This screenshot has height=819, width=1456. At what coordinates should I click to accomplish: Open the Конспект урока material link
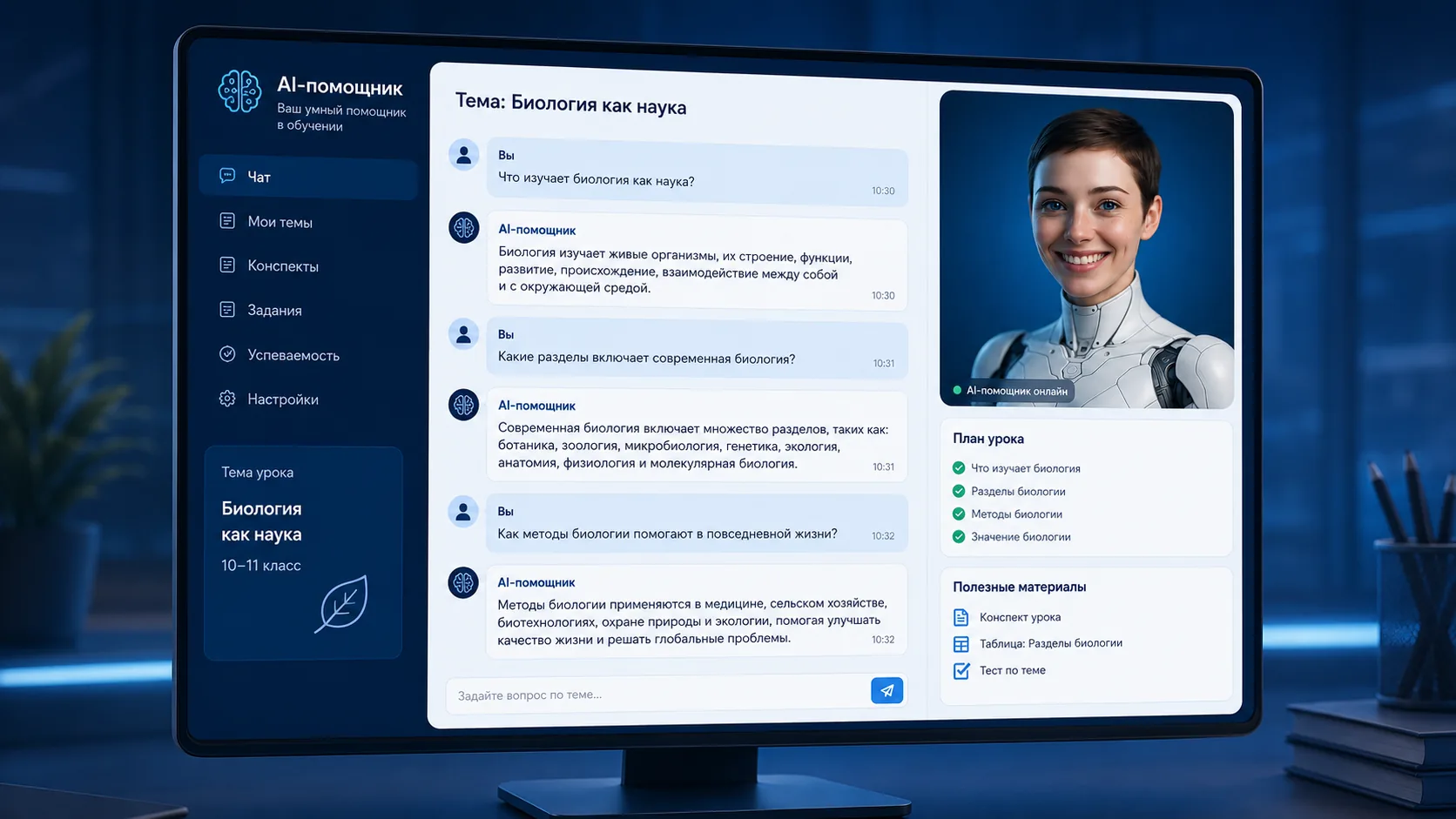coord(1020,617)
